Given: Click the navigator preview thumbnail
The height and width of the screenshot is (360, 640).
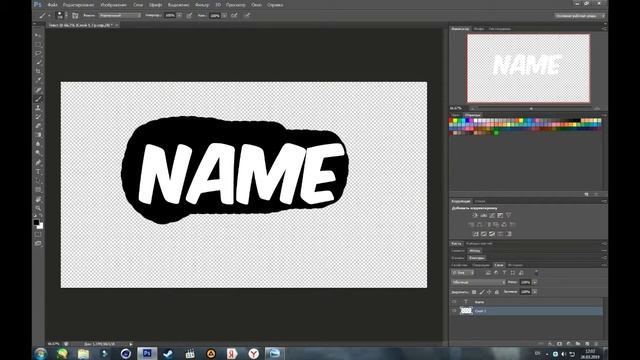Looking at the screenshot, I should point(528,68).
